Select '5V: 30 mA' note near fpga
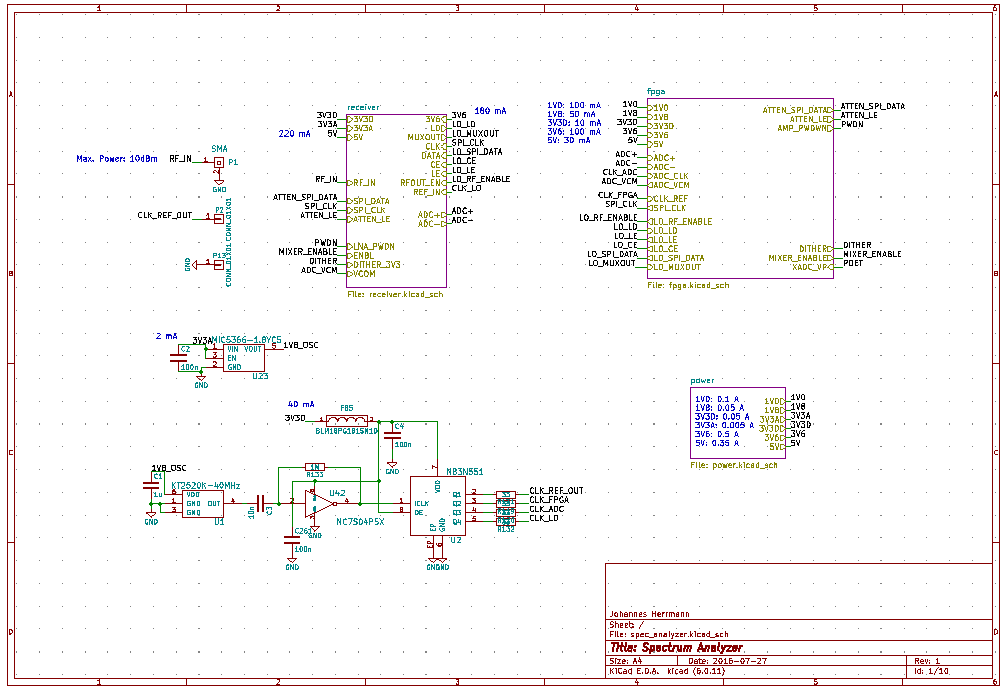 (x=569, y=140)
